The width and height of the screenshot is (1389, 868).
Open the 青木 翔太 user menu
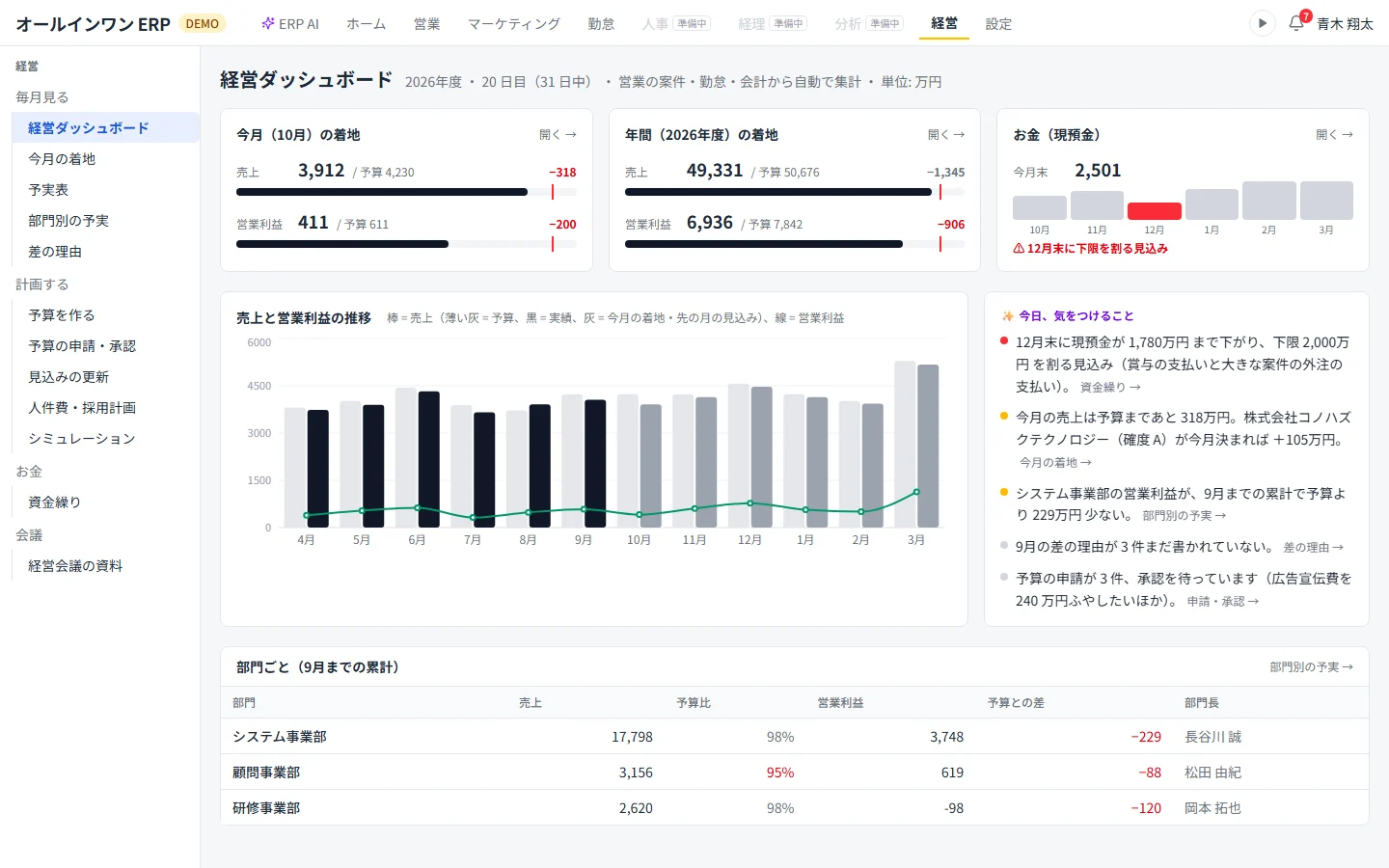click(1345, 24)
